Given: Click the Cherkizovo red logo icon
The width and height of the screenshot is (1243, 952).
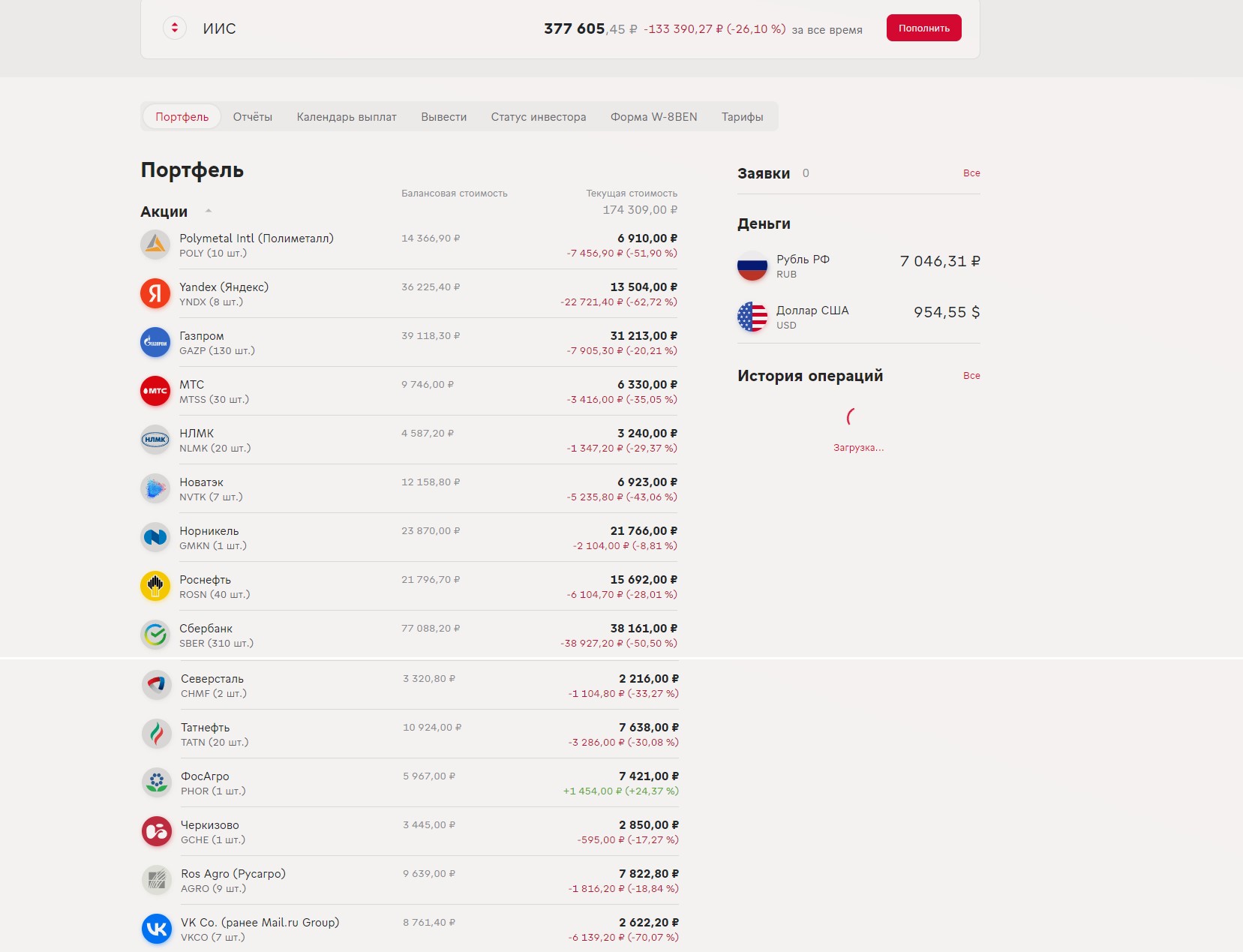Looking at the screenshot, I should [x=157, y=831].
